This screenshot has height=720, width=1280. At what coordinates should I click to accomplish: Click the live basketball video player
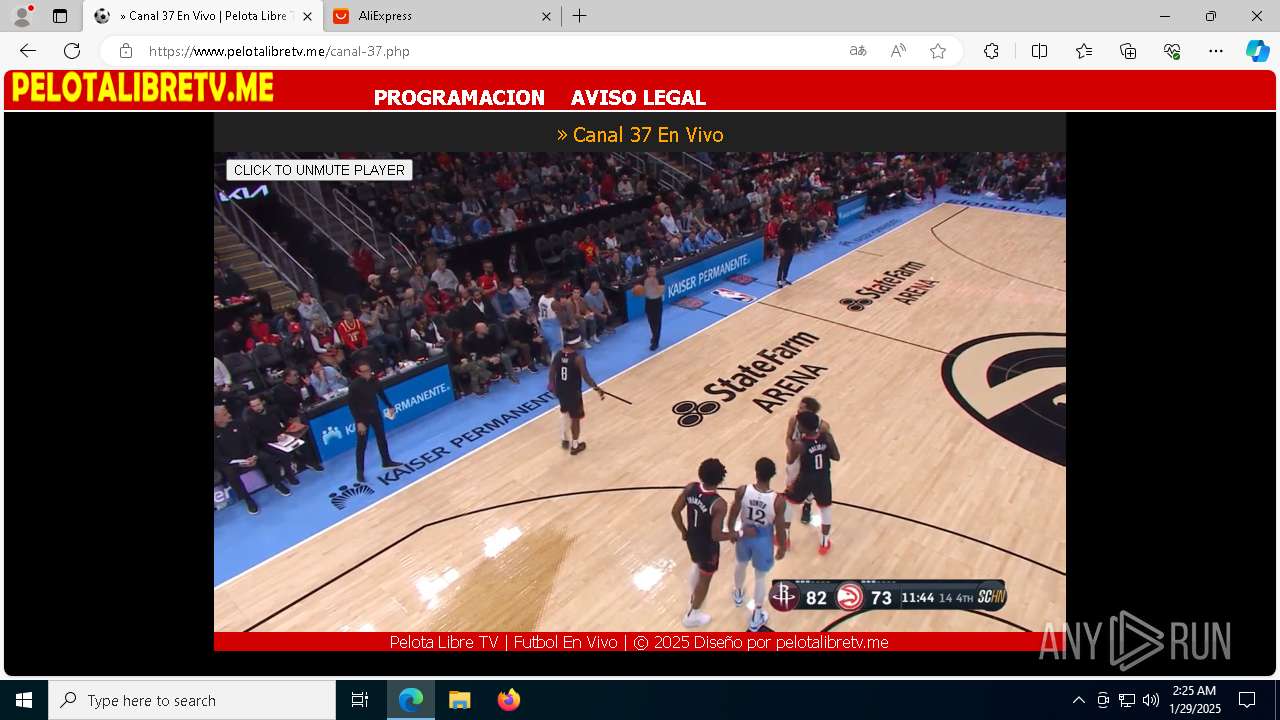tap(640, 392)
